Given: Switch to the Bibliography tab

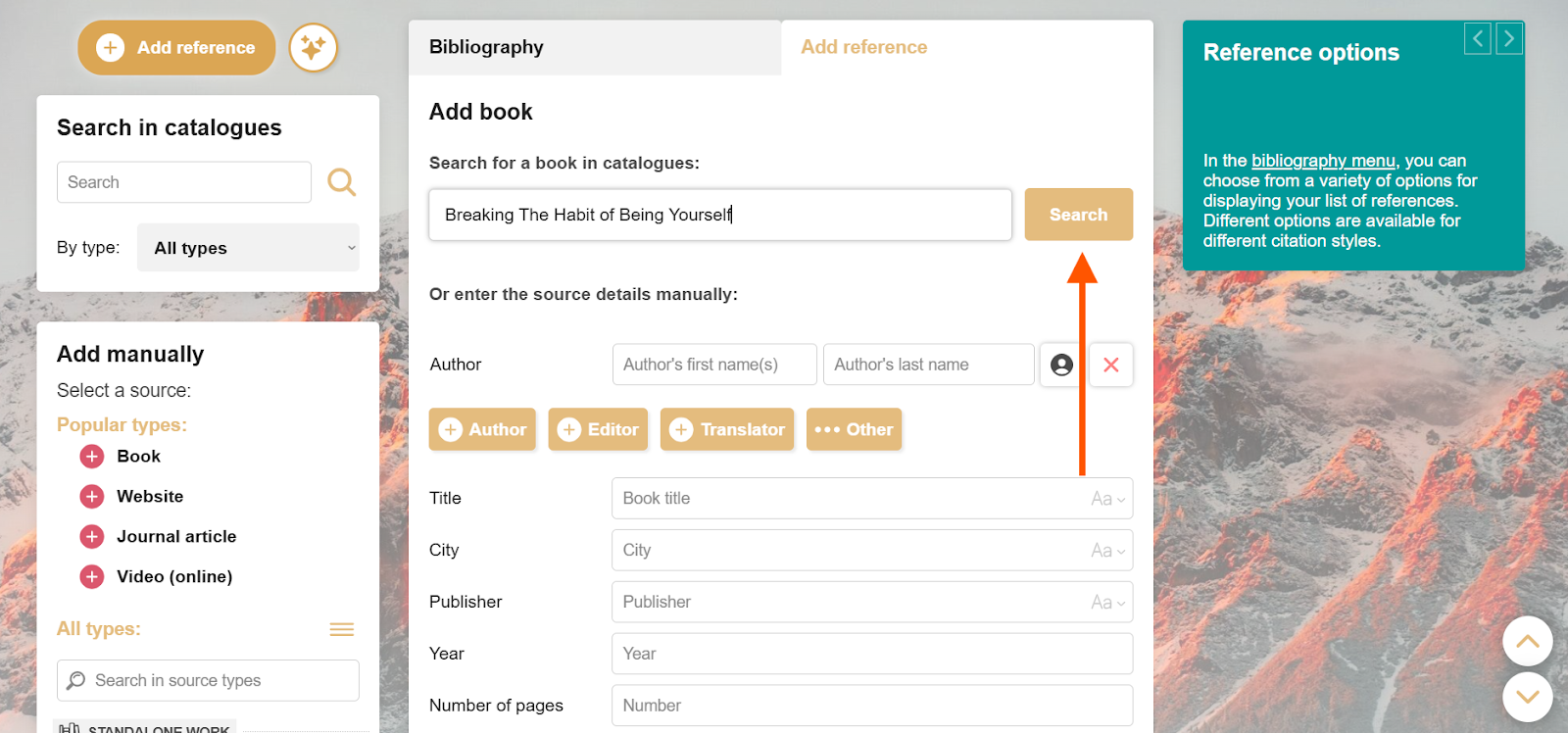Looking at the screenshot, I should point(485,46).
